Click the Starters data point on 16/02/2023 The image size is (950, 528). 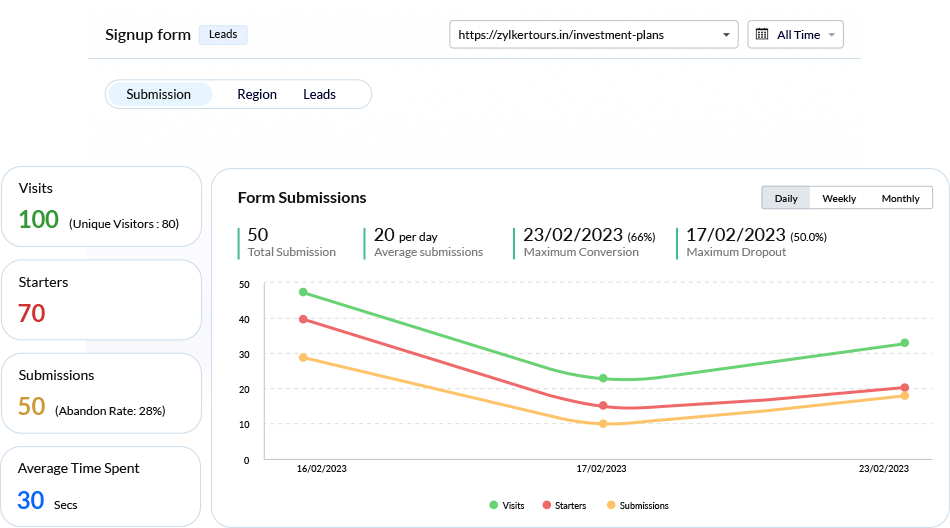(x=303, y=319)
